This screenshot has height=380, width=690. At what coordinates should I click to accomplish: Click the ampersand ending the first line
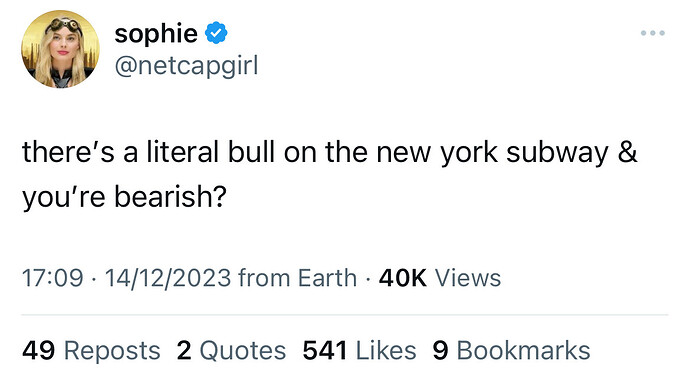pyautogui.click(x=628, y=152)
